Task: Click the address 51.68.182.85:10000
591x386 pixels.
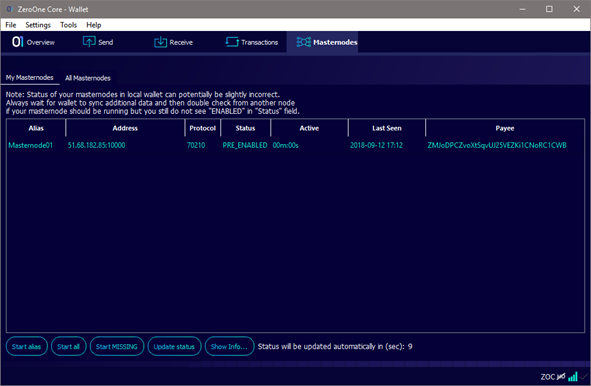Action: click(x=96, y=145)
